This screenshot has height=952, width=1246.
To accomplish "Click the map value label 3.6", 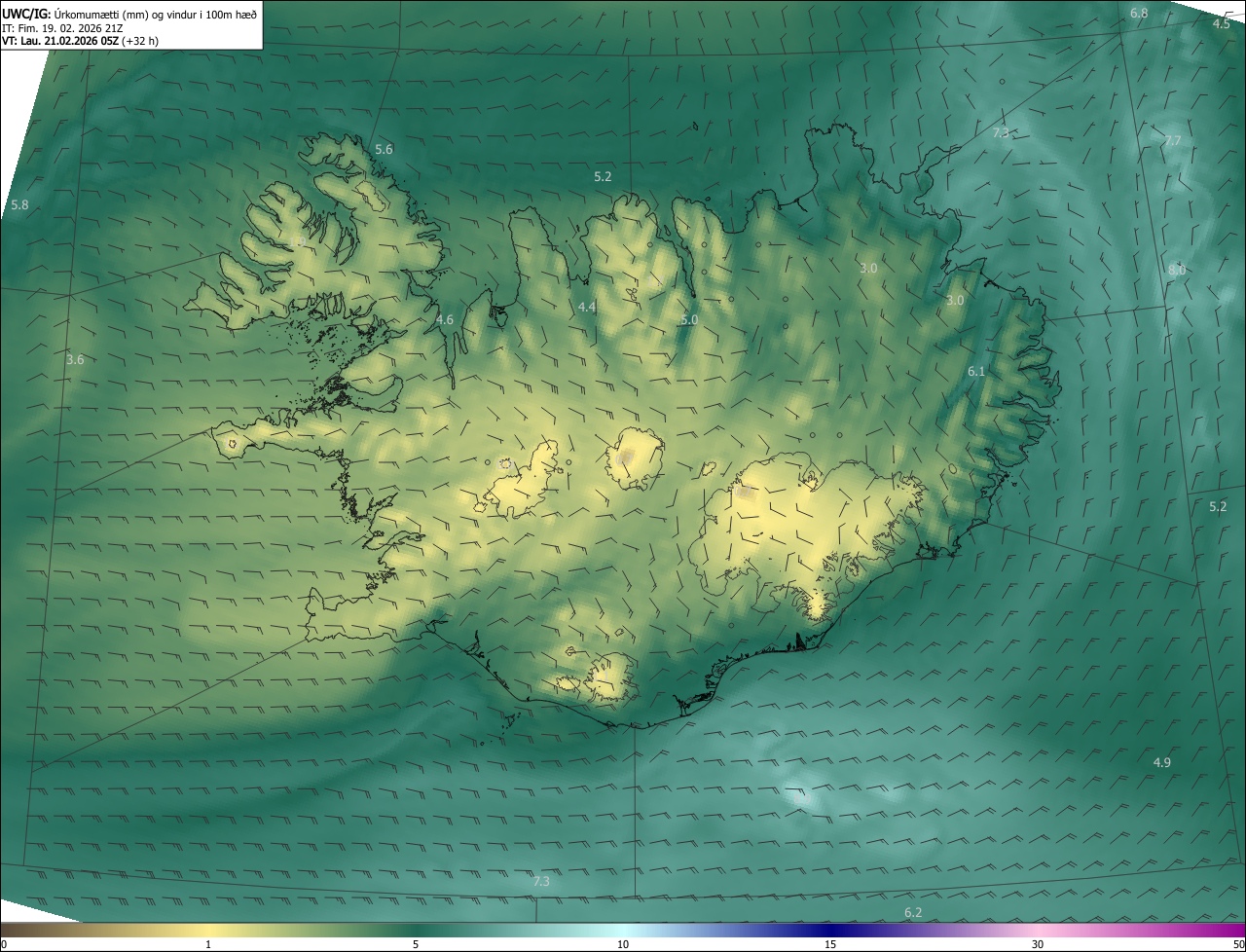I will coord(75,359).
